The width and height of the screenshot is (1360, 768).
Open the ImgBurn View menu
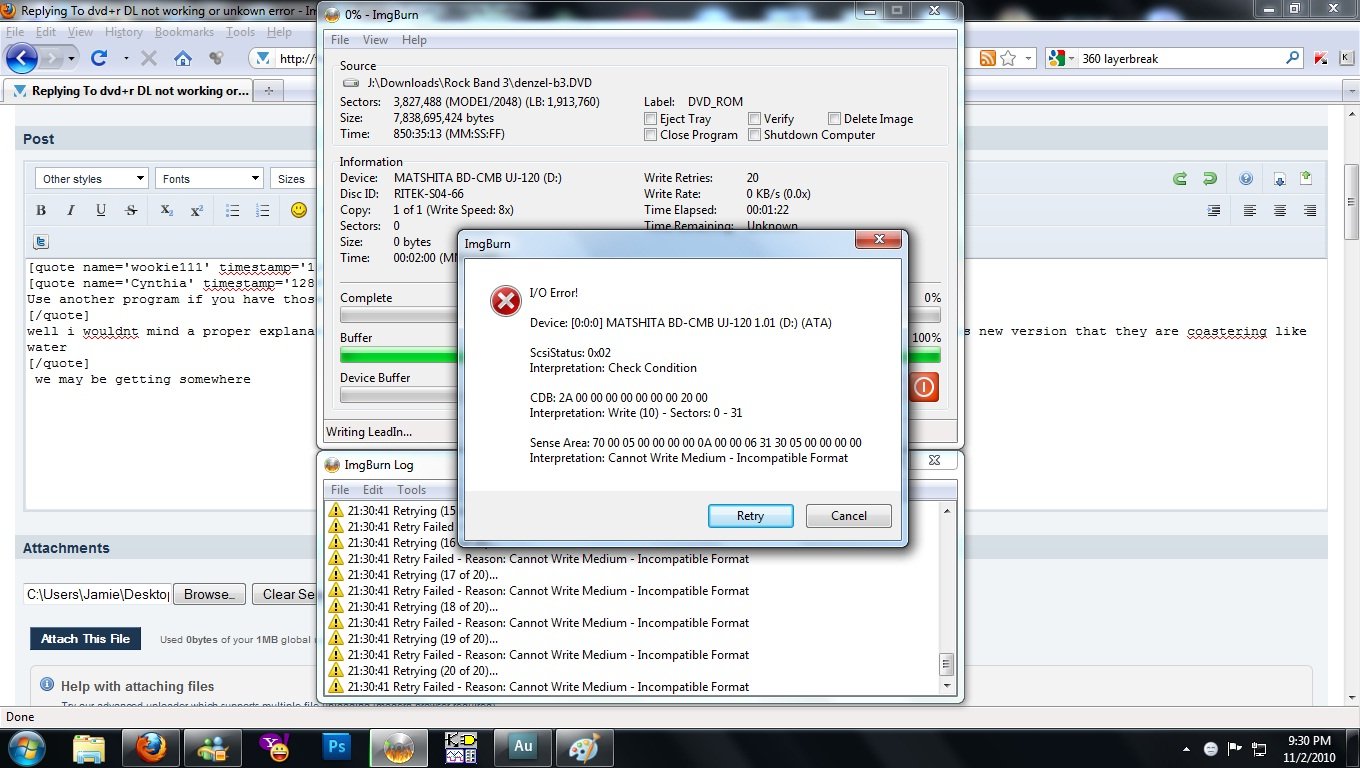pyautogui.click(x=375, y=40)
